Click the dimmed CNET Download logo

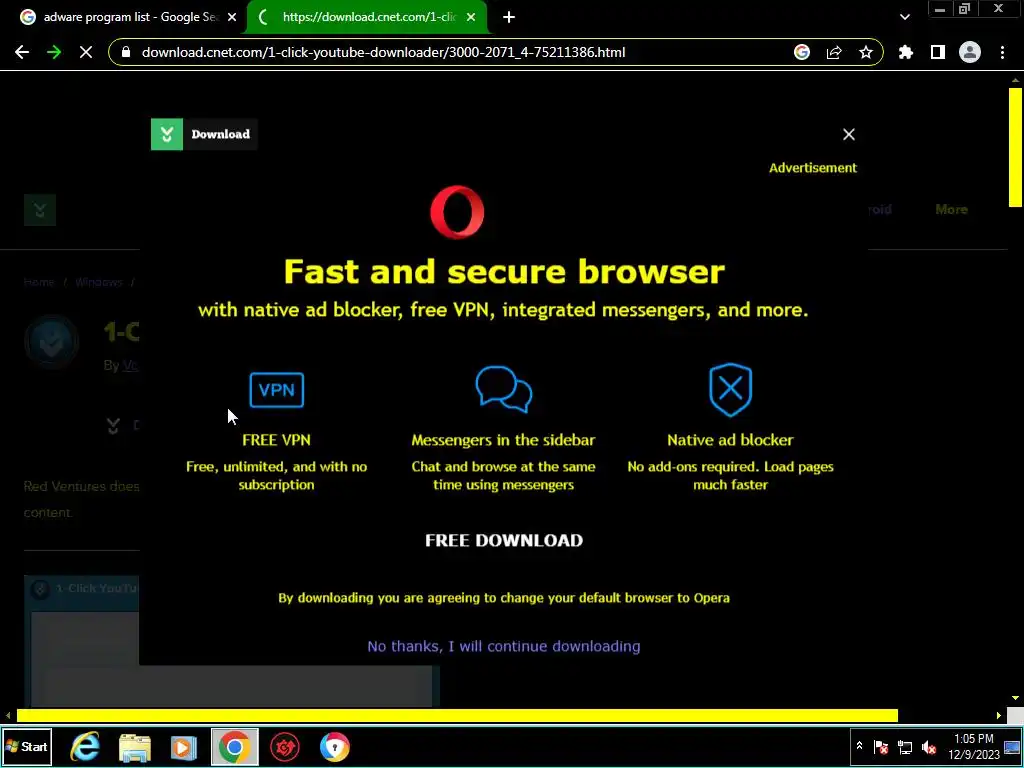click(40, 210)
